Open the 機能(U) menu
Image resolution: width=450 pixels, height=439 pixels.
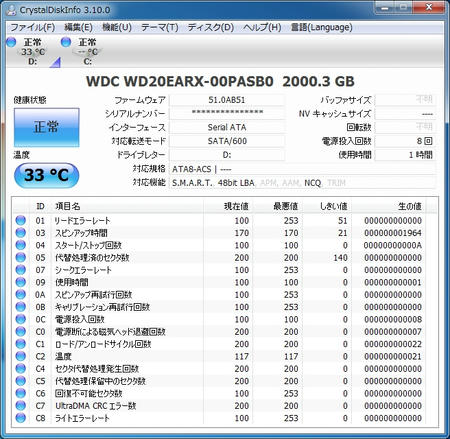117,27
